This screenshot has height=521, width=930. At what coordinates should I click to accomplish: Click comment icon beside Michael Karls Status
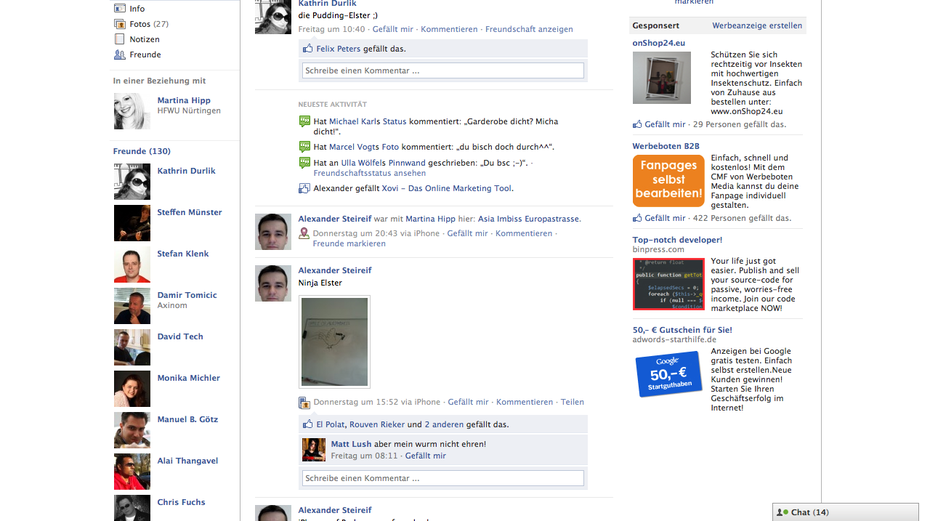tap(304, 122)
